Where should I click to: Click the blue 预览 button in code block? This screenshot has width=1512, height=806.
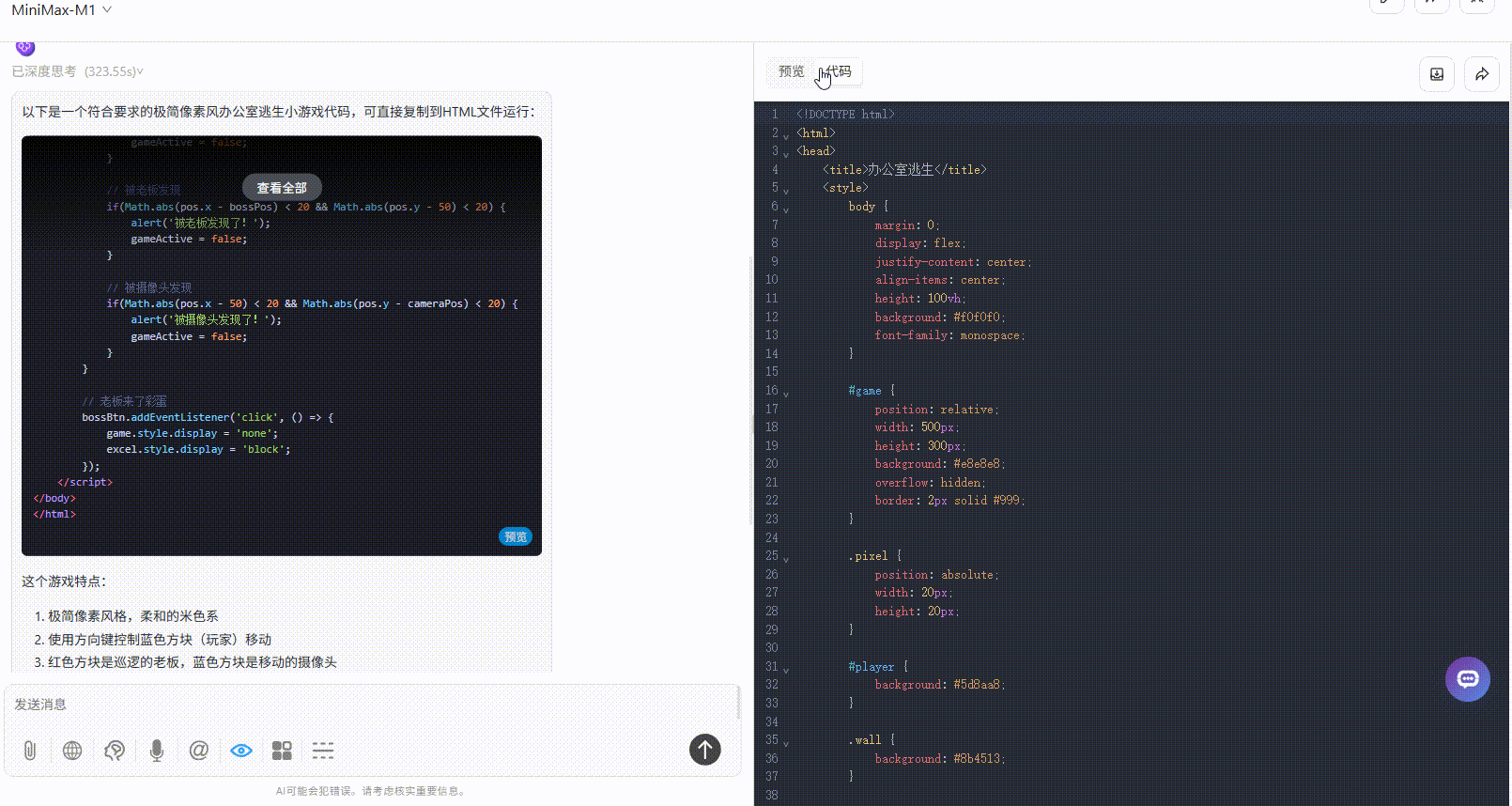click(x=516, y=537)
